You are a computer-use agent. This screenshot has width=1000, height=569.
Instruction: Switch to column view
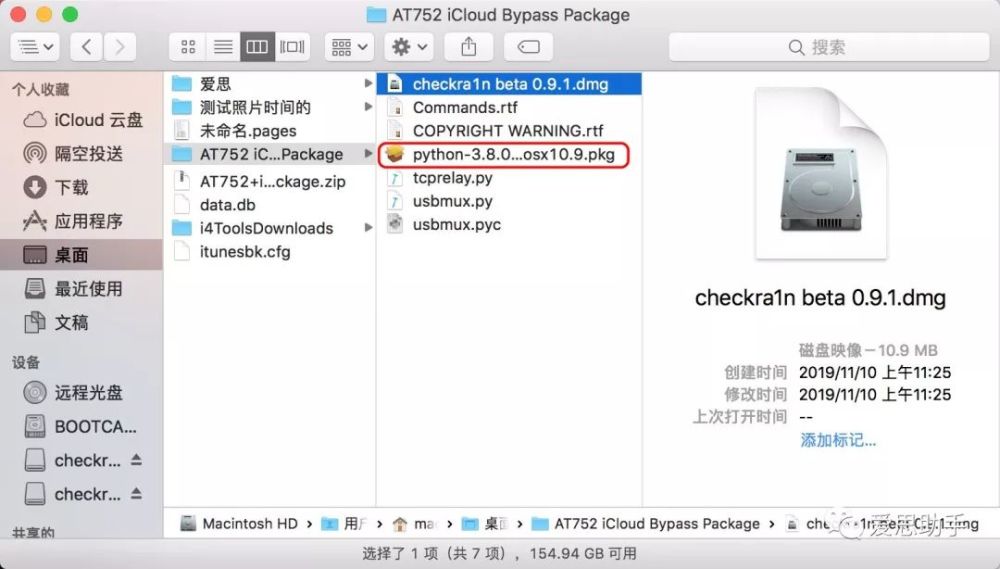257,47
